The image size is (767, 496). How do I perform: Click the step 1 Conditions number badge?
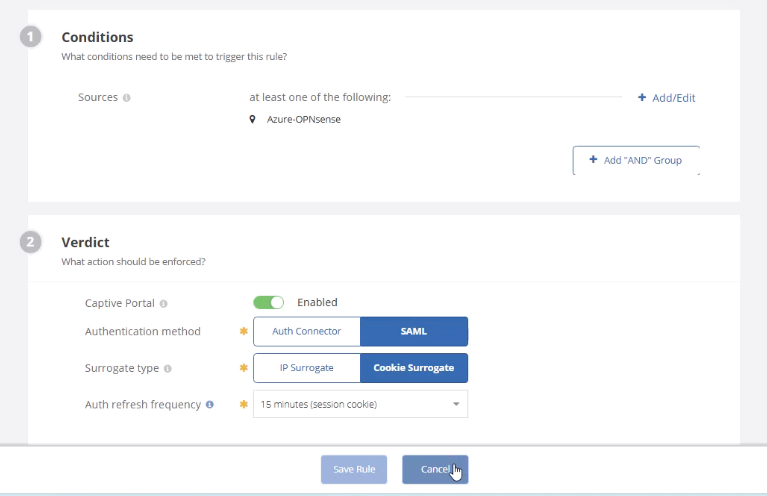click(x=30, y=37)
